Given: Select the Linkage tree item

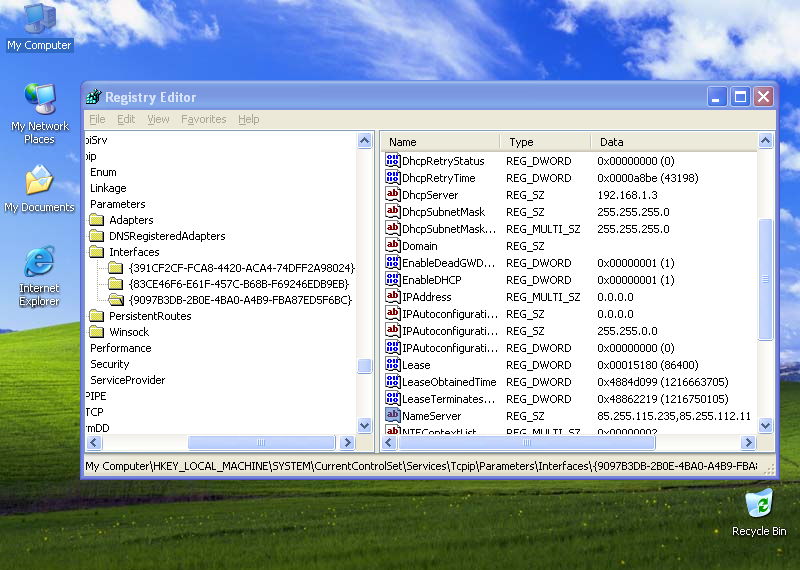Looking at the screenshot, I should [x=108, y=188].
